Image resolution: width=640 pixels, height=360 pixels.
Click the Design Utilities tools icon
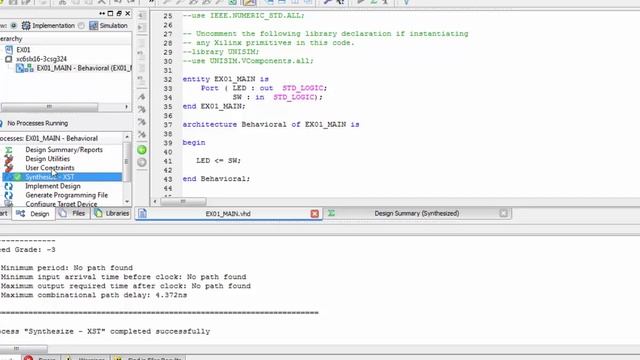click(9, 159)
